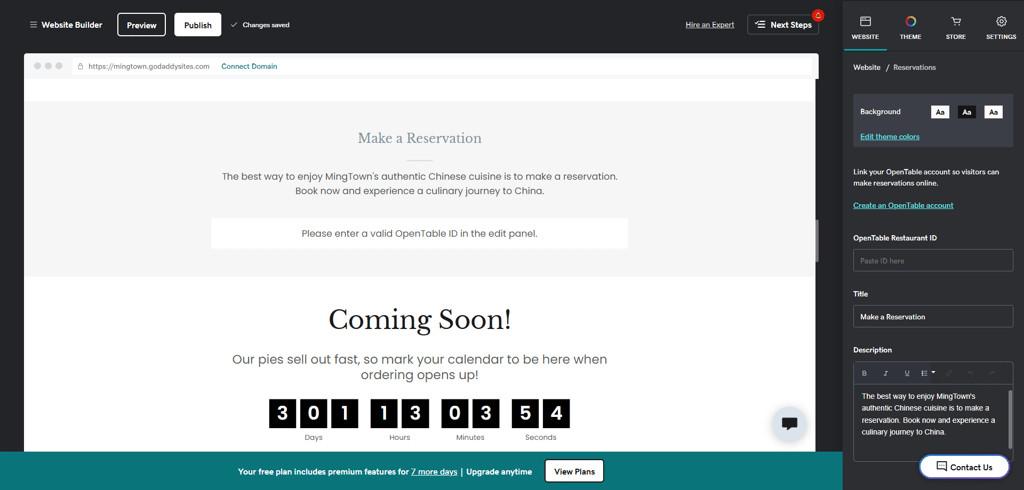Image resolution: width=1024 pixels, height=490 pixels.
Task: Select the Make a Reservation heading on the page
Action: [419, 138]
